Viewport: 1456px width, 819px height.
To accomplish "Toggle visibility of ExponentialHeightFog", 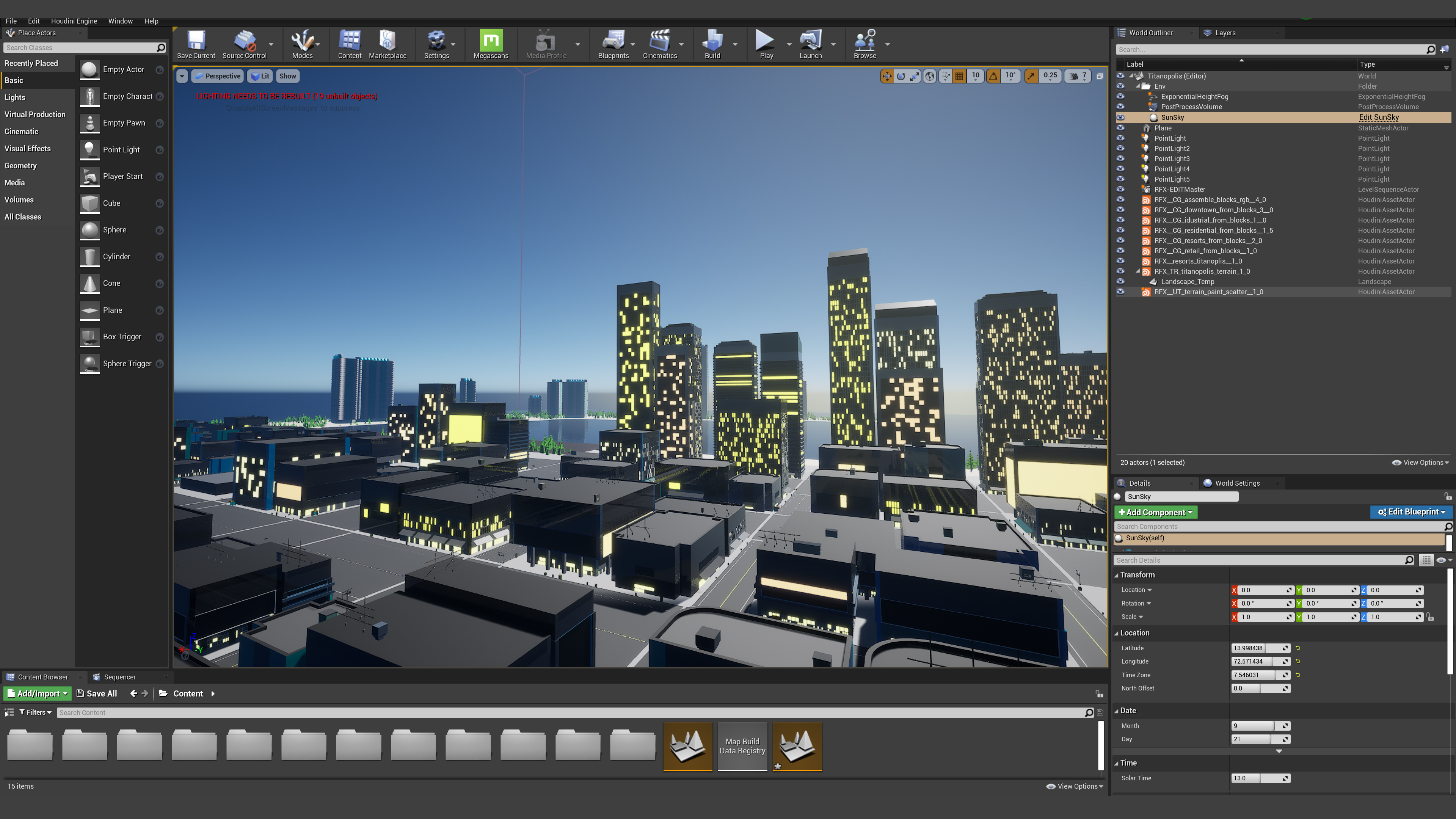I will pos(1121,97).
